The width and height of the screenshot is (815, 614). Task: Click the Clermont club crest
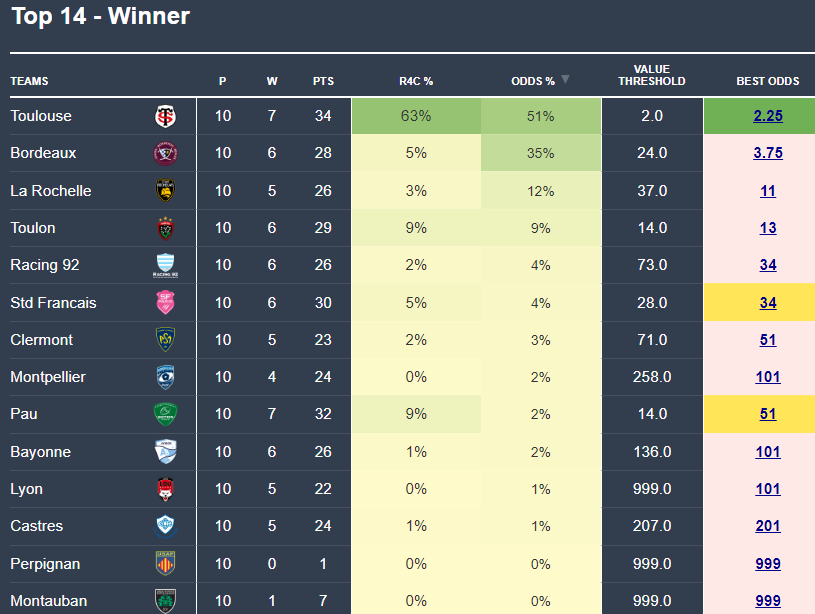click(165, 340)
